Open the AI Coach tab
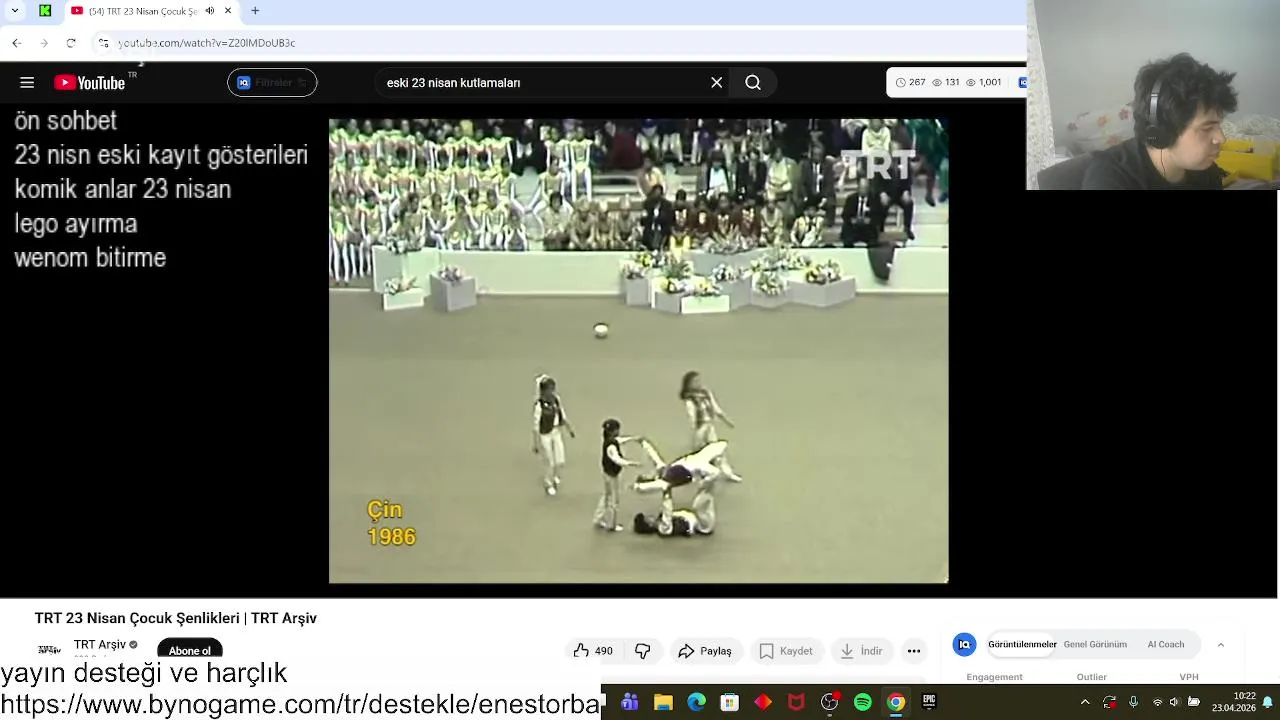 pos(1166,645)
